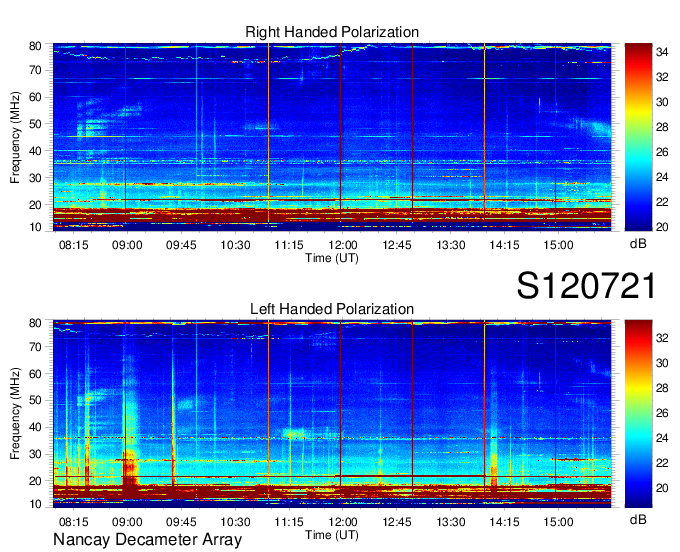Click the 11:15 tick on the bottom plot
Image resolution: width=680 pixels, height=552 pixels.
[289, 522]
